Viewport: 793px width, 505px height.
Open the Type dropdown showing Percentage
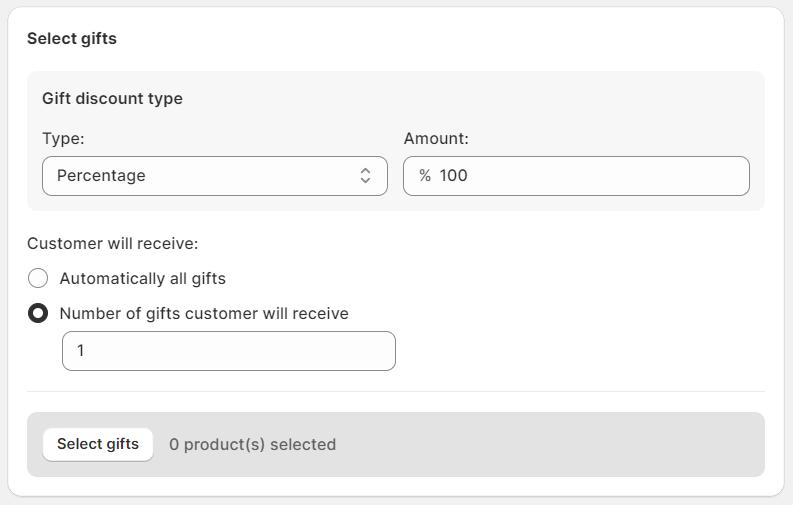214,176
